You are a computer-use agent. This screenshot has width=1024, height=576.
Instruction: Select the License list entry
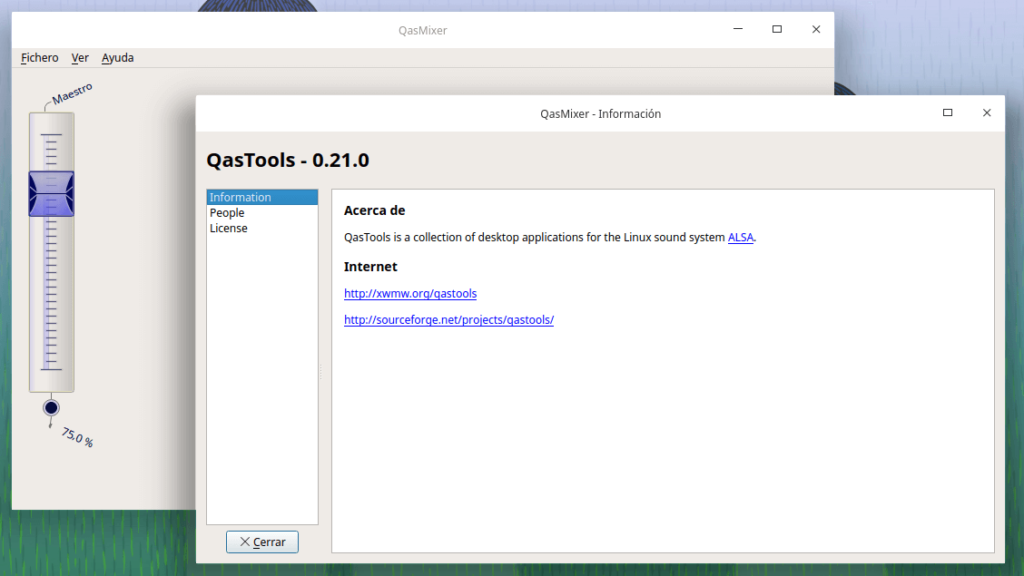click(262, 229)
